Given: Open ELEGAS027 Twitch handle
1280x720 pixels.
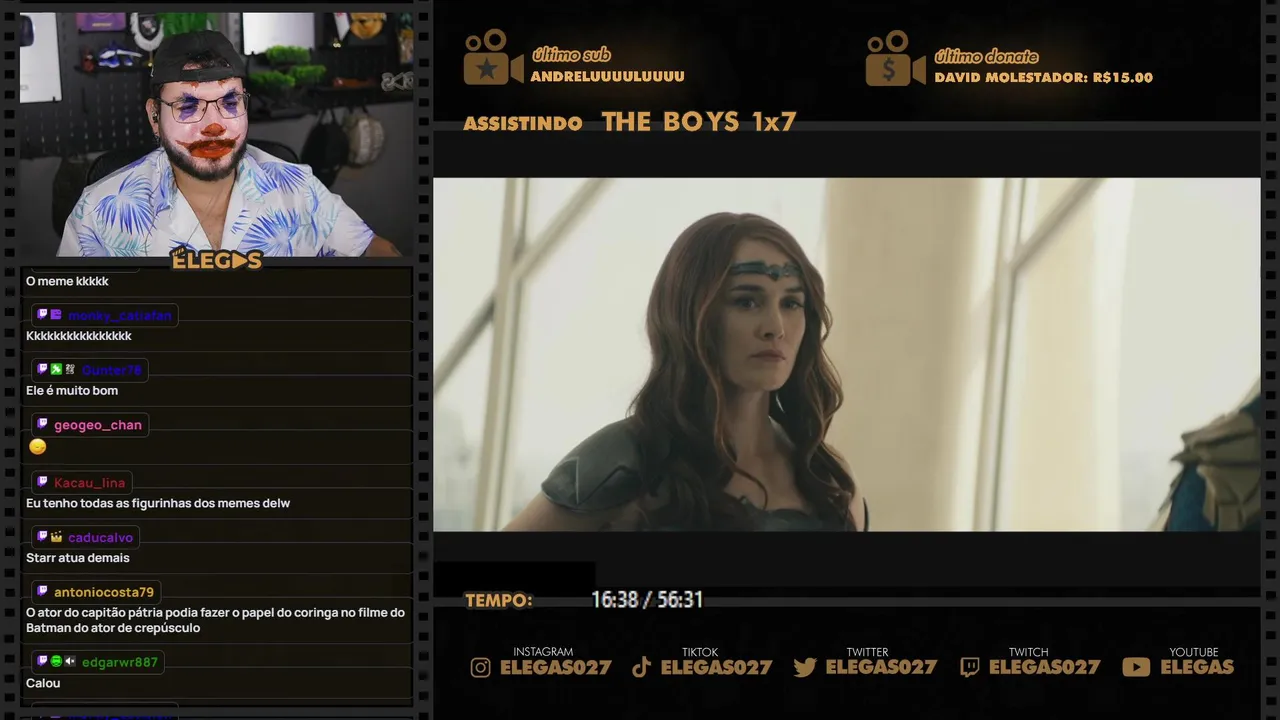Looking at the screenshot, I should pyautogui.click(x=1045, y=667).
